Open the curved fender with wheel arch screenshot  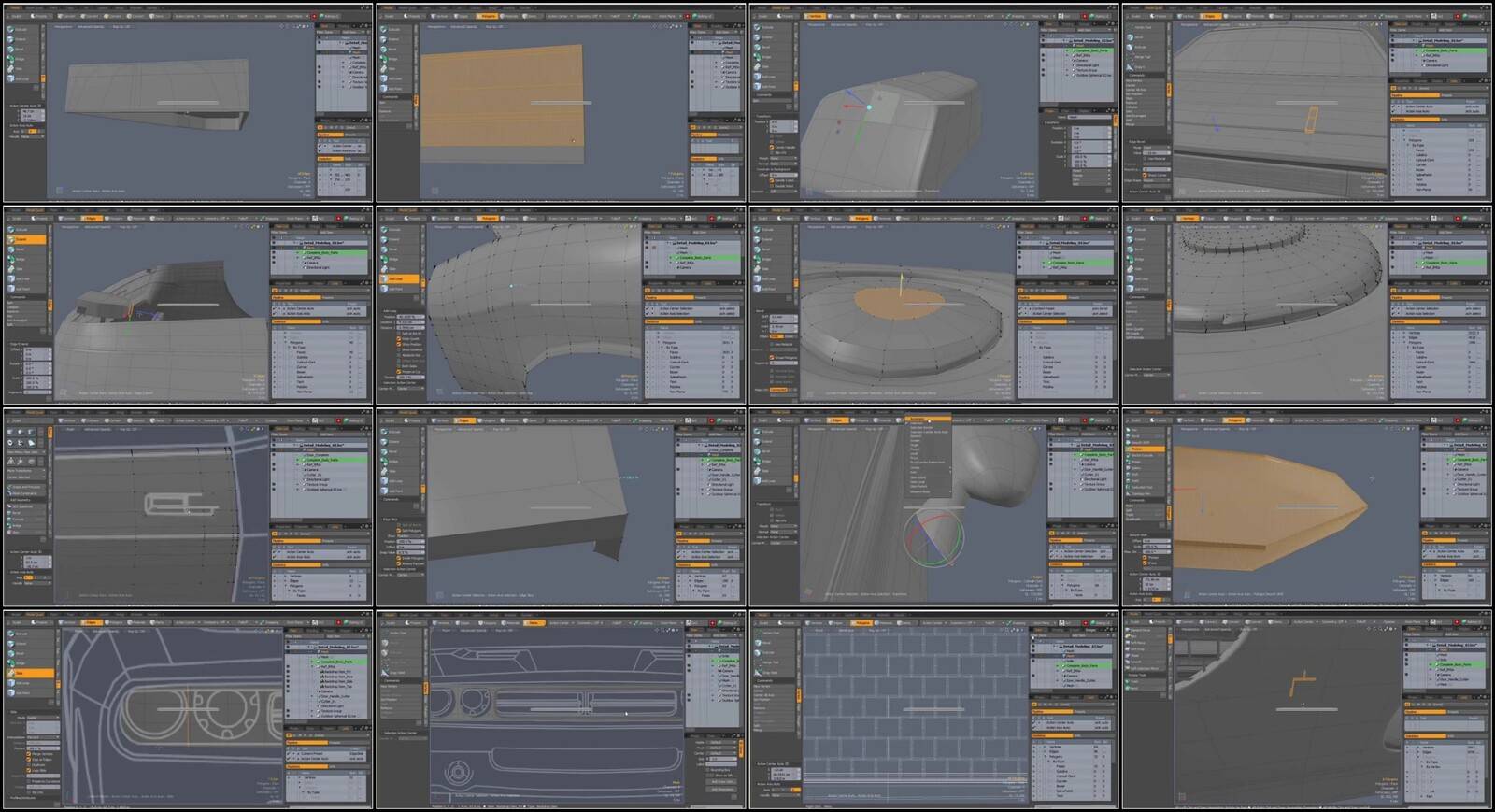(x=561, y=306)
